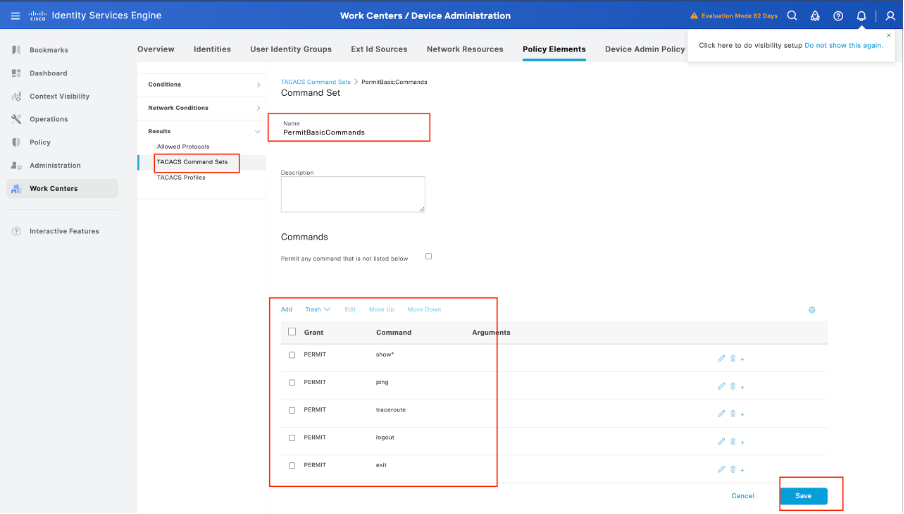This screenshot has height=514, width=904.
Task: Click into the Description text area
Action: pyautogui.click(x=353, y=194)
